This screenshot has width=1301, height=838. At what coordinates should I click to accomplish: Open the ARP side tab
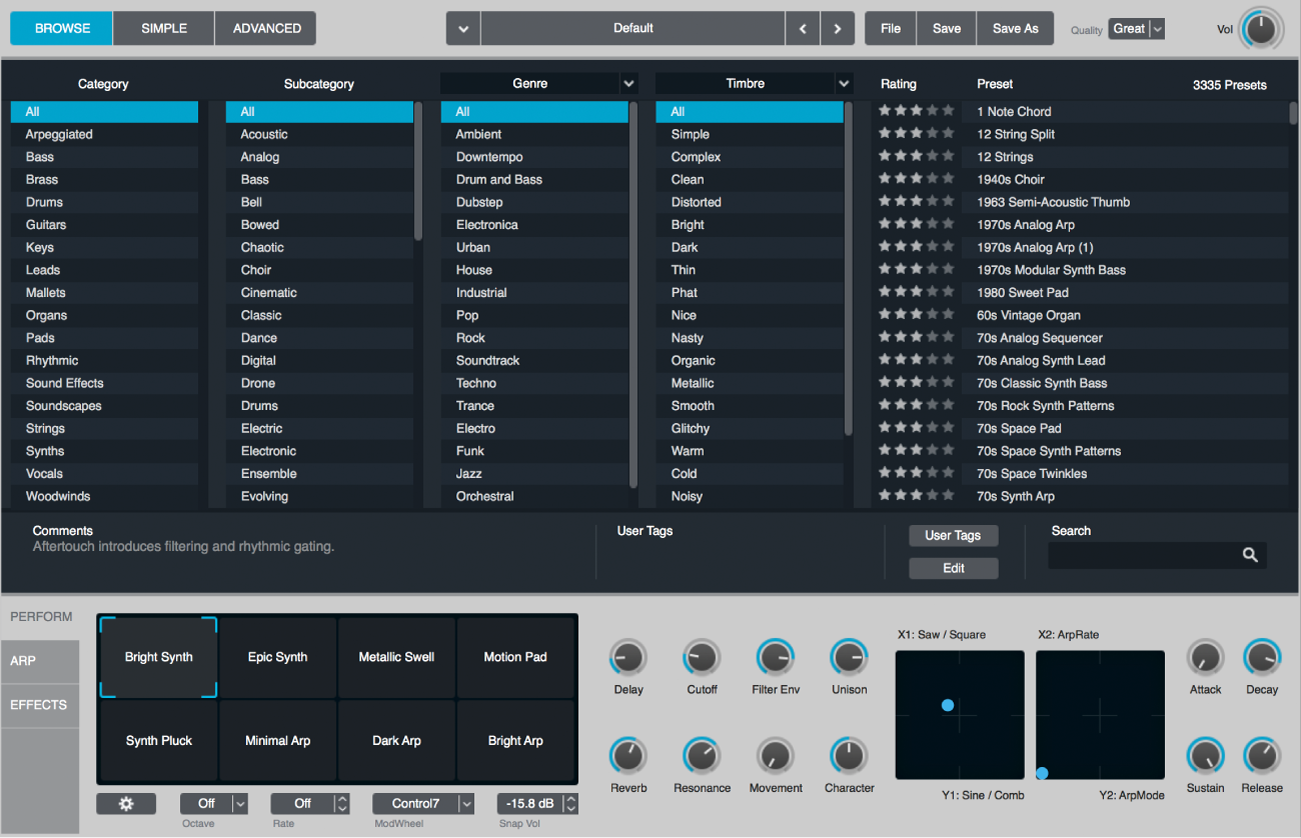(41, 662)
